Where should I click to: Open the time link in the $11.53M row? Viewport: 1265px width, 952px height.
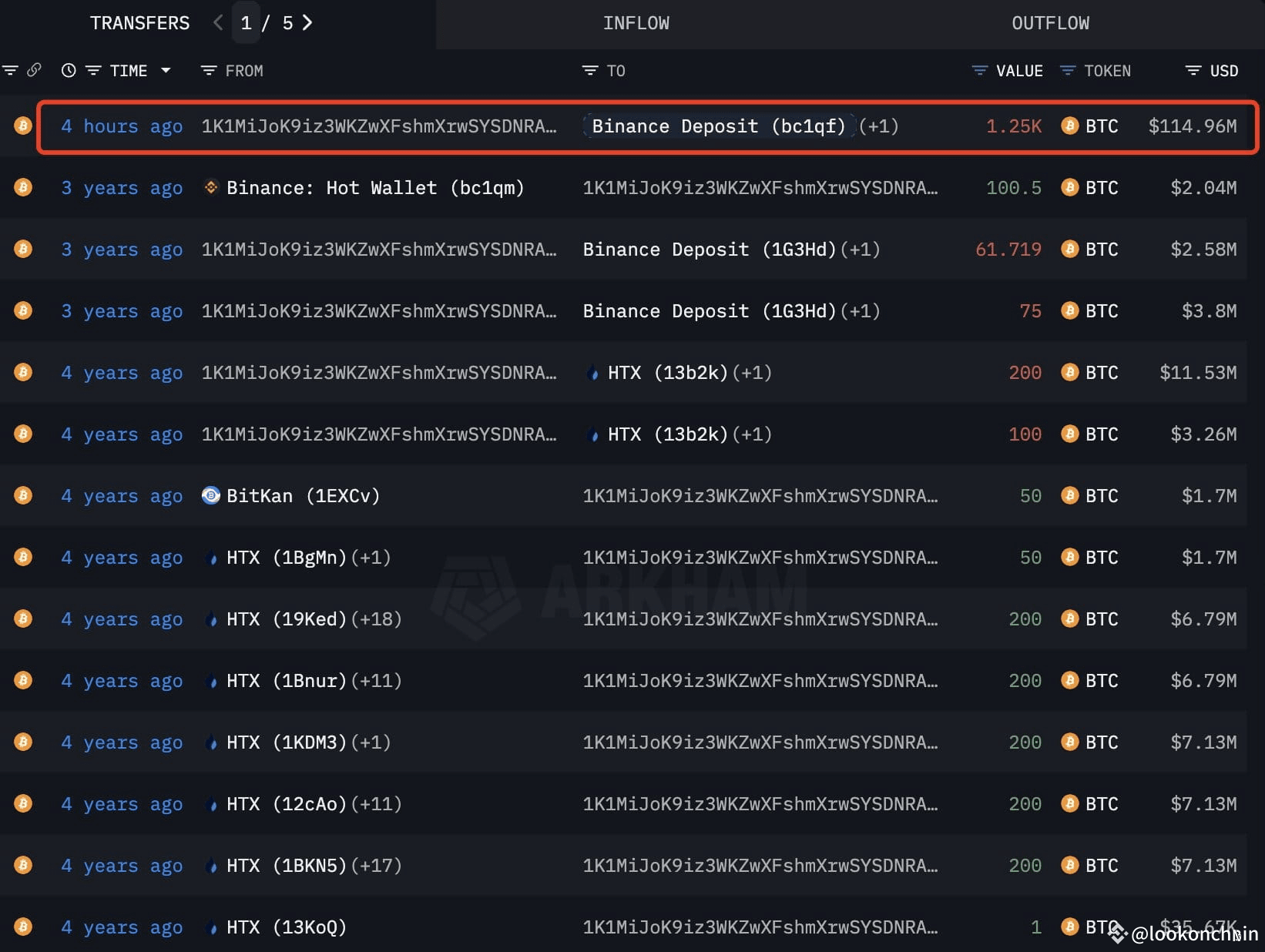pyautogui.click(x=122, y=373)
